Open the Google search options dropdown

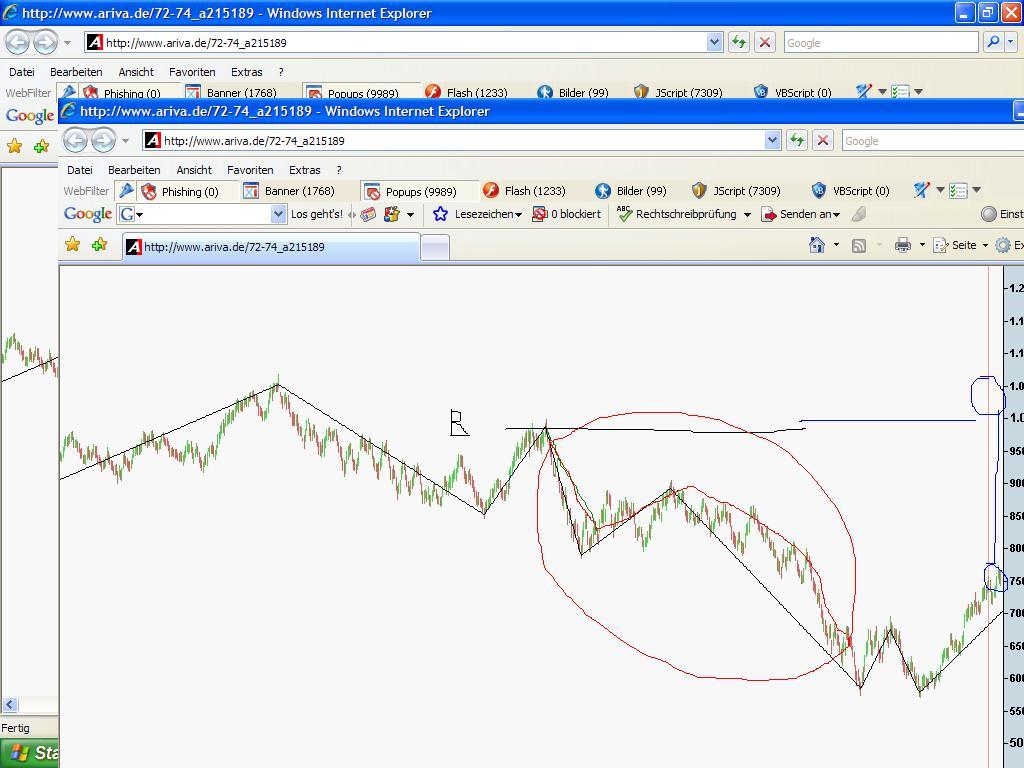[x=138, y=214]
